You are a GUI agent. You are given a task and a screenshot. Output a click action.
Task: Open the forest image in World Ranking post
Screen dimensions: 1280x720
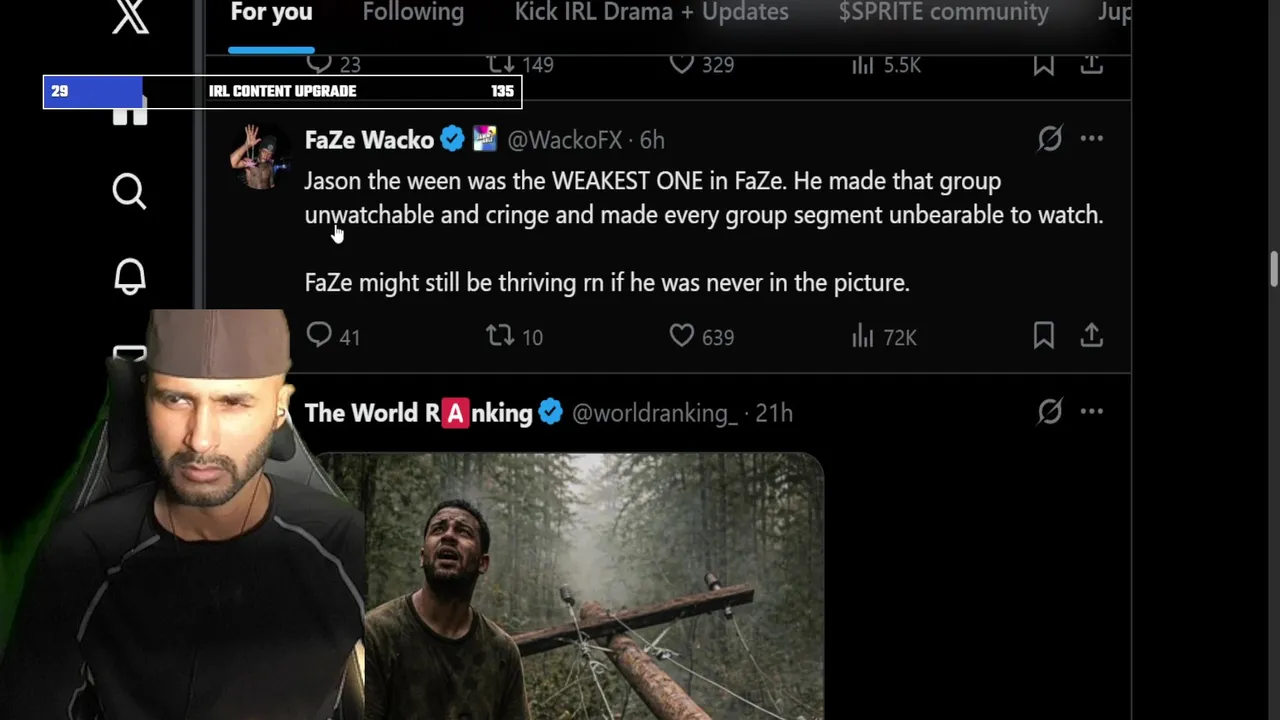570,587
